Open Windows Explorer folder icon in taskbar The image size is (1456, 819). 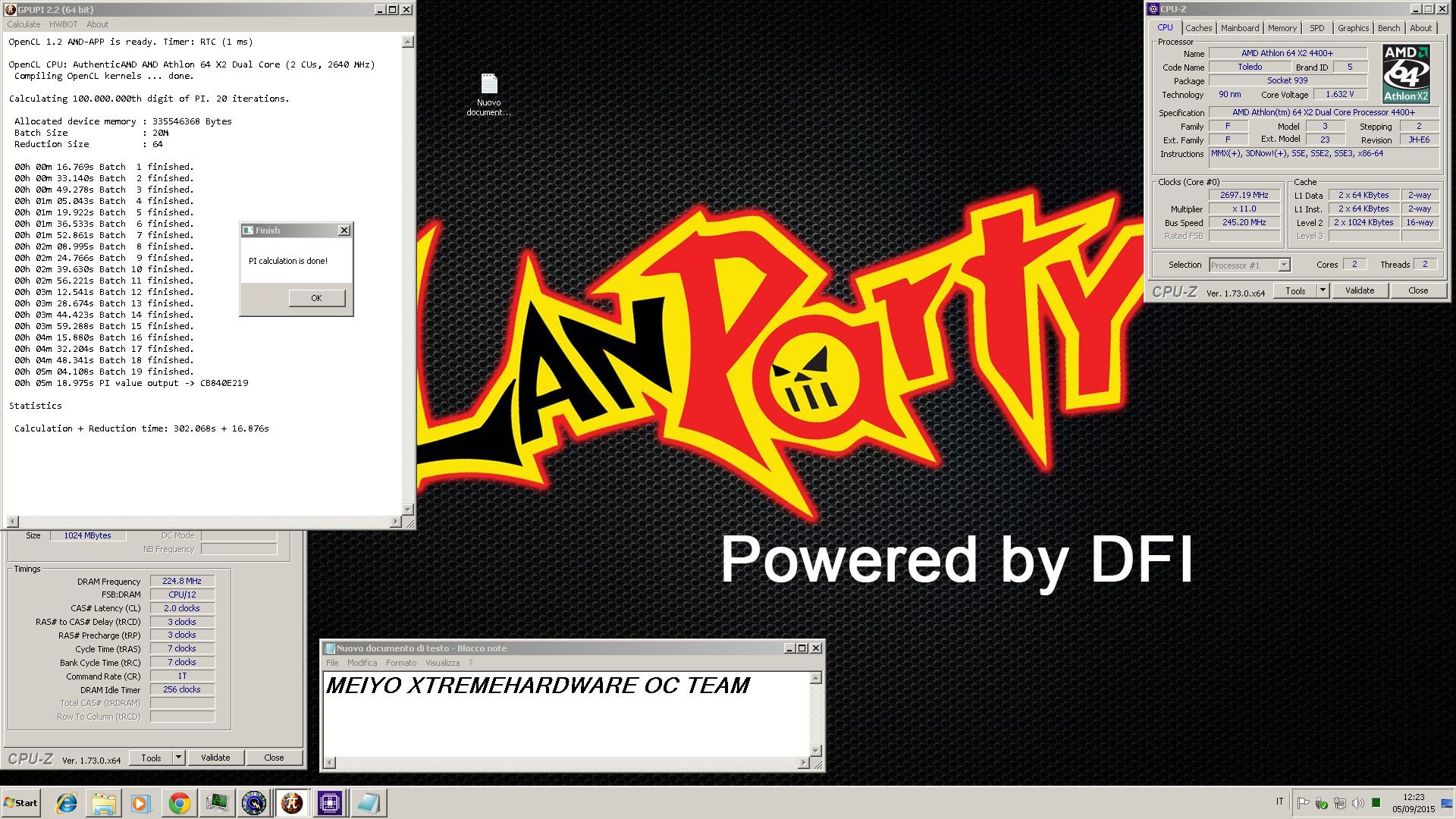pos(104,803)
